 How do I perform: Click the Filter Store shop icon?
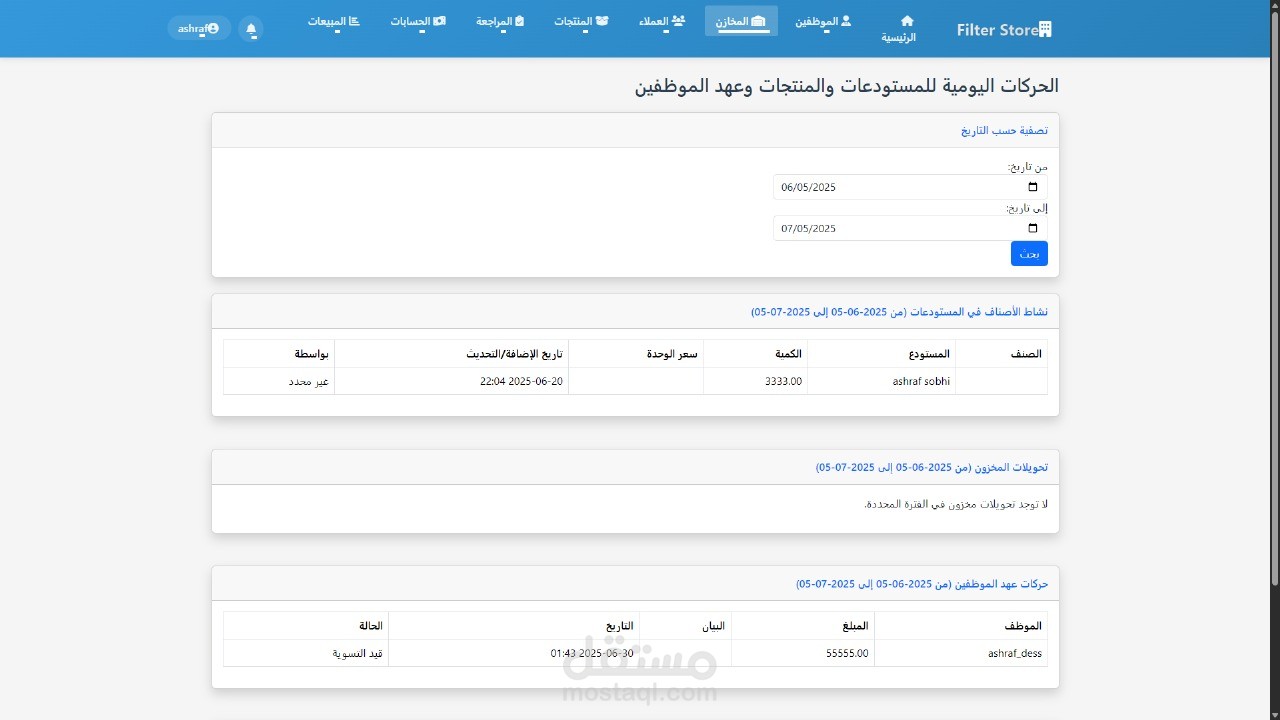[x=1045, y=30]
